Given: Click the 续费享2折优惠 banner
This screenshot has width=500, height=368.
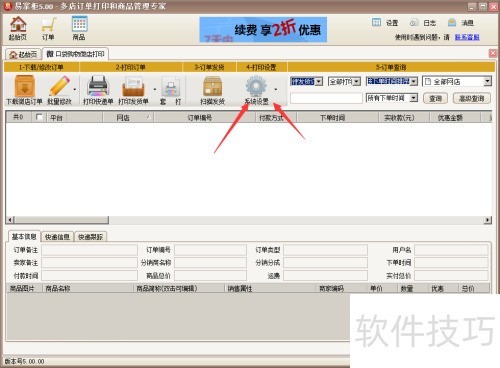Looking at the screenshot, I should tap(263, 30).
